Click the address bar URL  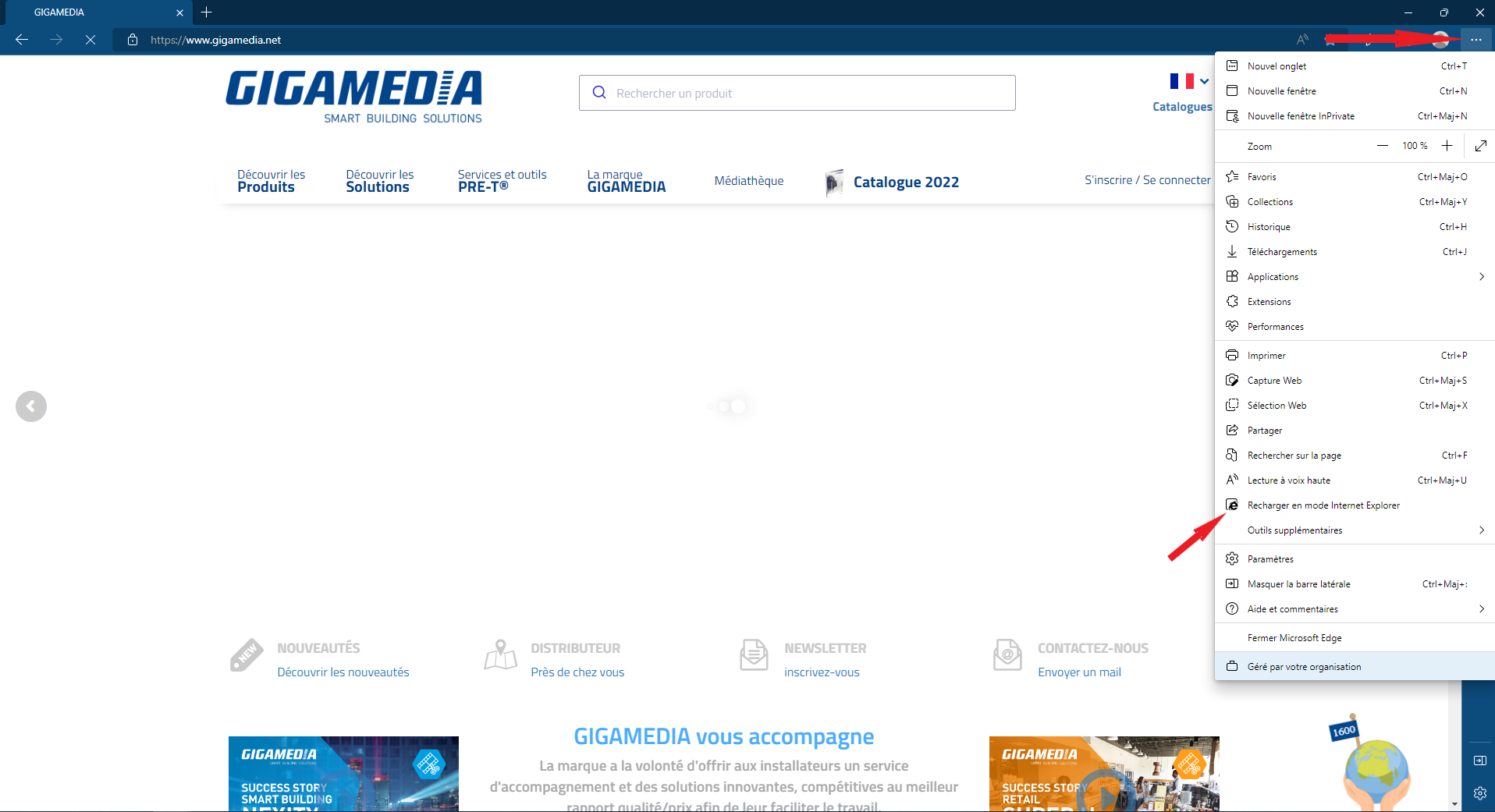pos(216,40)
